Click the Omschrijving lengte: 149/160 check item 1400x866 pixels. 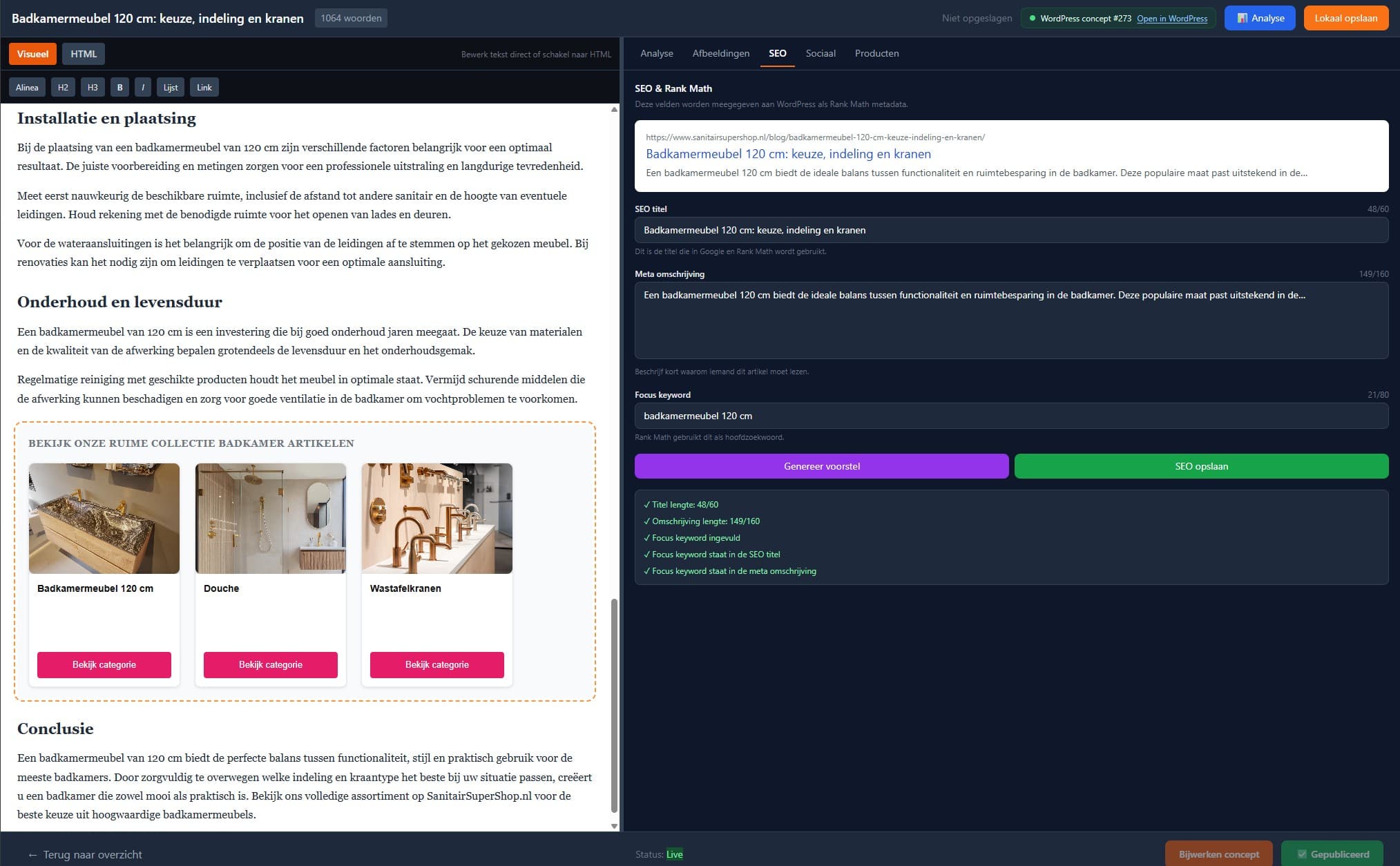702,521
